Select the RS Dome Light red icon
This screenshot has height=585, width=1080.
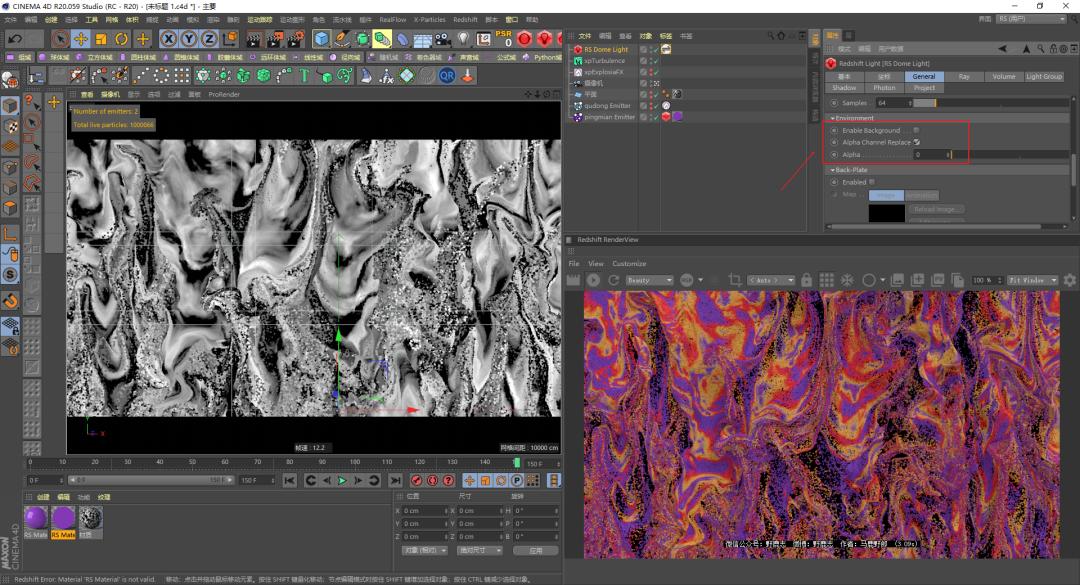point(578,49)
